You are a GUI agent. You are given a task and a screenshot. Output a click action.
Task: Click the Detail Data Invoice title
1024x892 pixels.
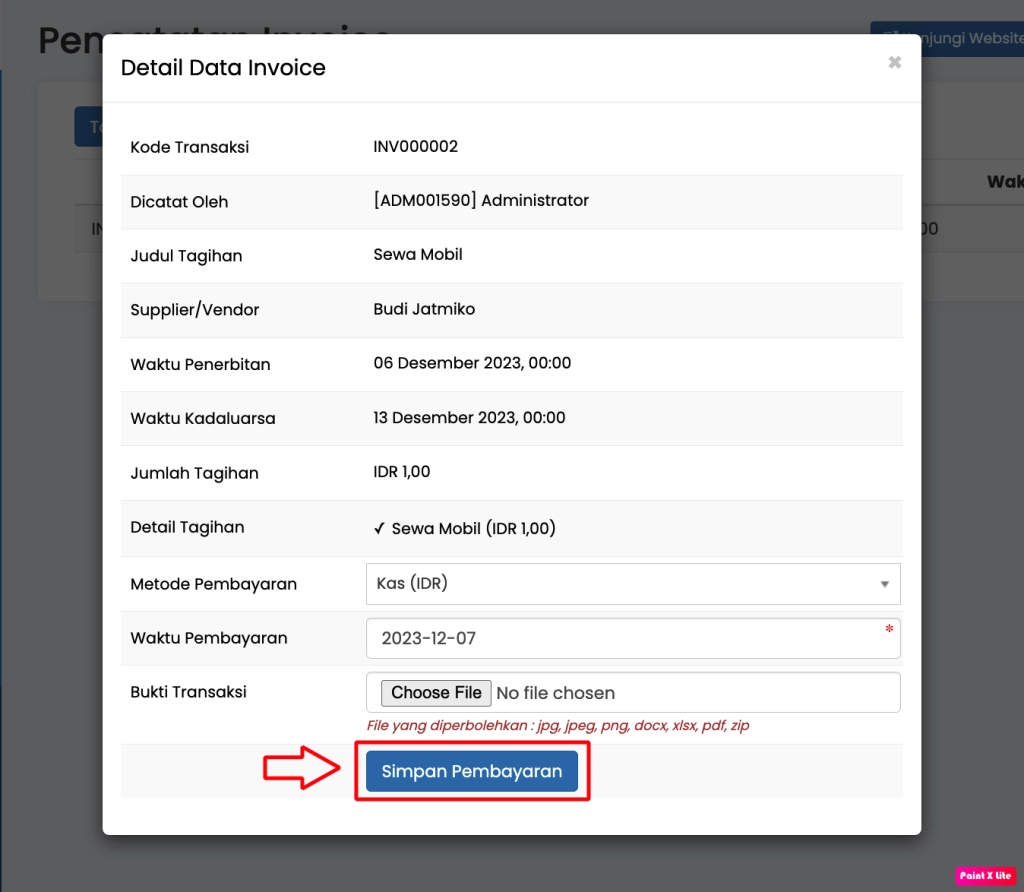[223, 68]
